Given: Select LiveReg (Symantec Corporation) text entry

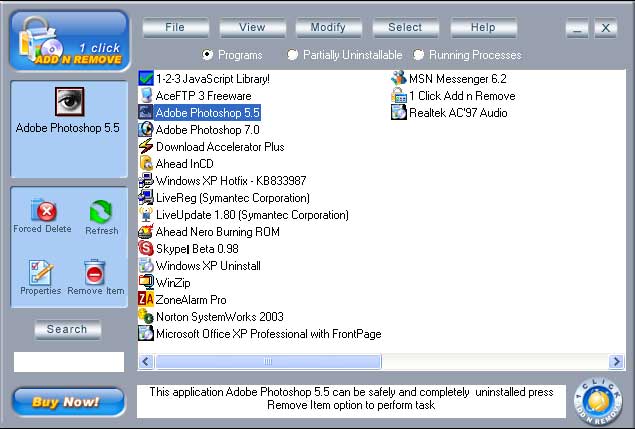Looking at the screenshot, I should [233, 198].
